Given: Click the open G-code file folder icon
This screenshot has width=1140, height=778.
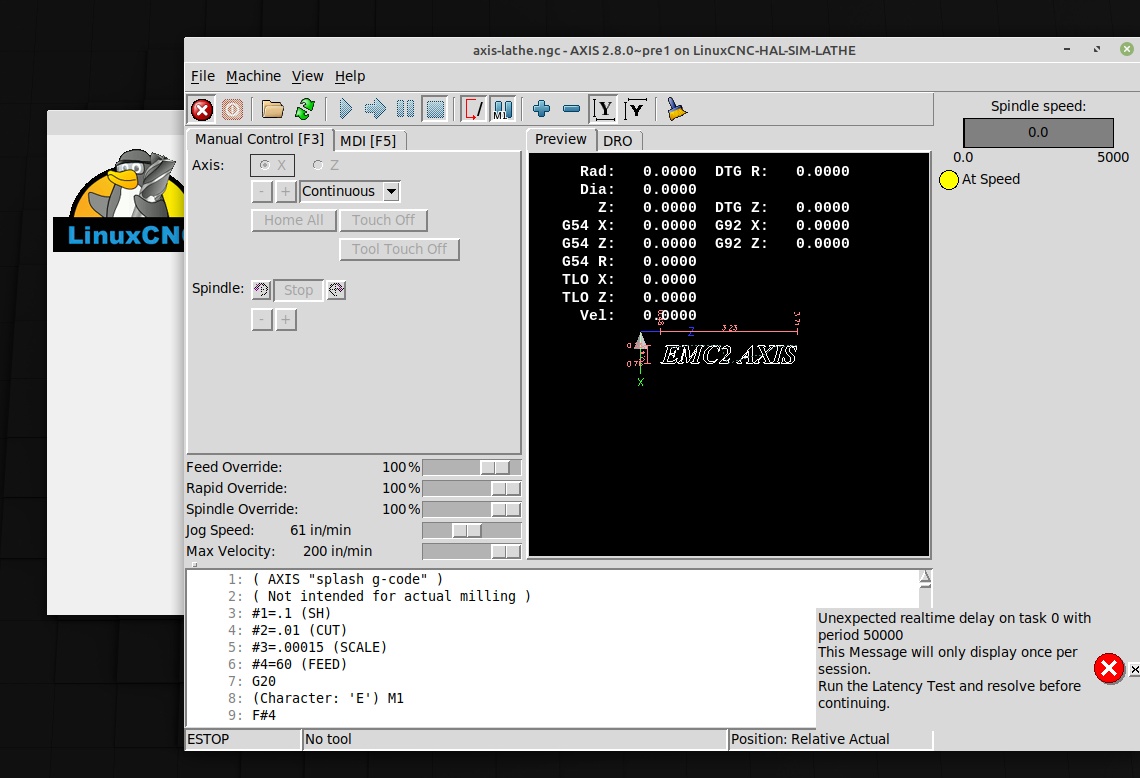Looking at the screenshot, I should [x=272, y=109].
